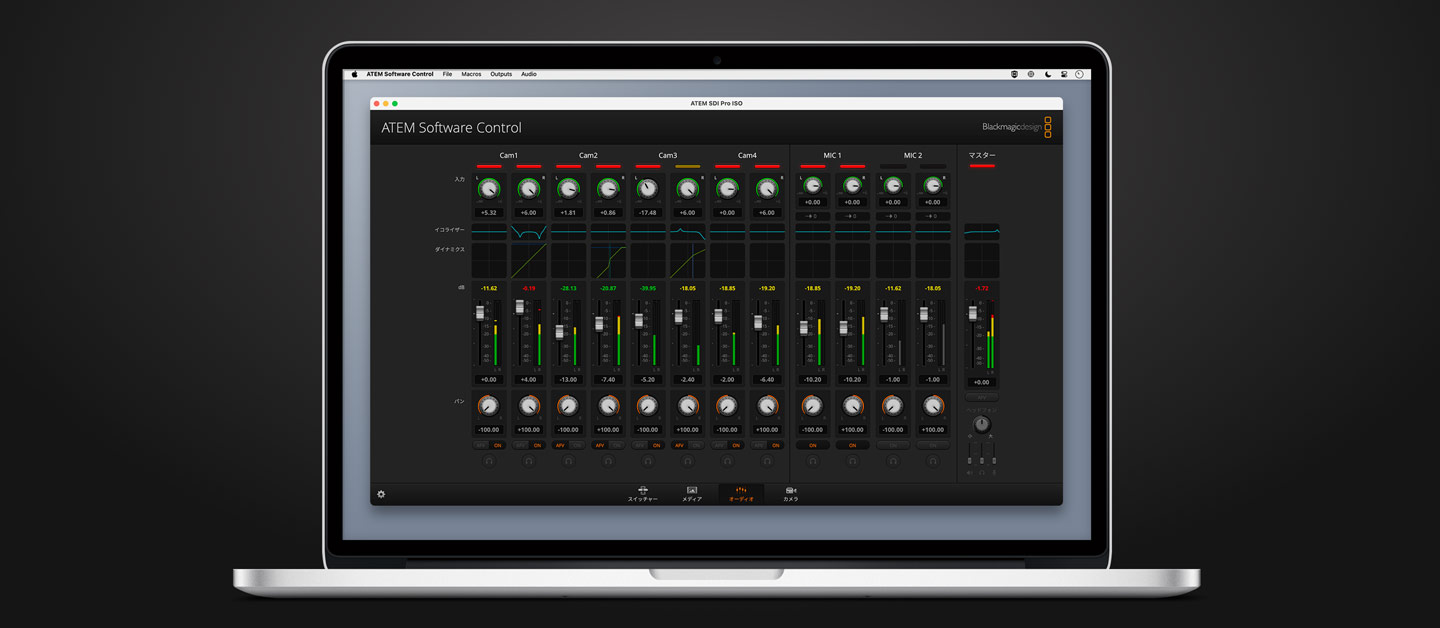Open the settings gear in bottom-left corner

pyautogui.click(x=381, y=494)
